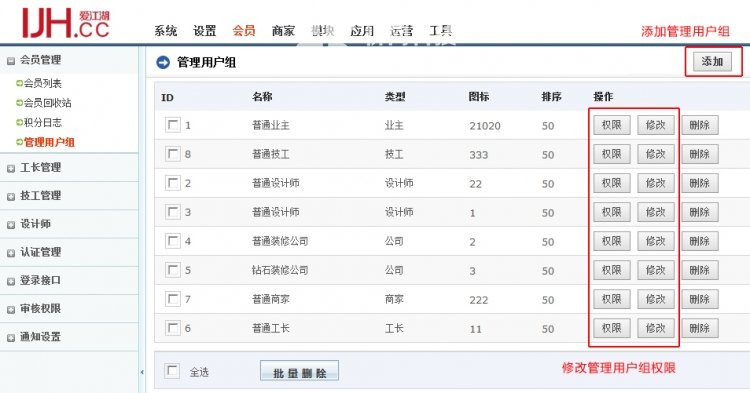
Task: Click 删除 for 普通工长 row
Action: tap(700, 328)
